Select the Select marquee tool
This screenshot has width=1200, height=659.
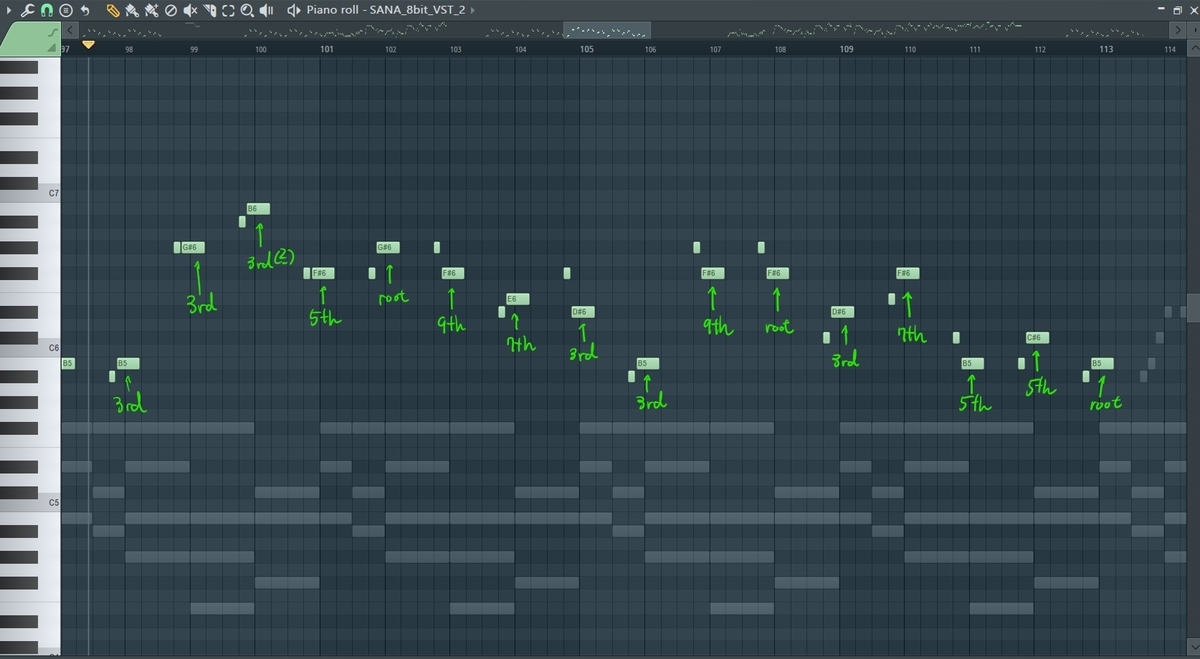(228, 10)
